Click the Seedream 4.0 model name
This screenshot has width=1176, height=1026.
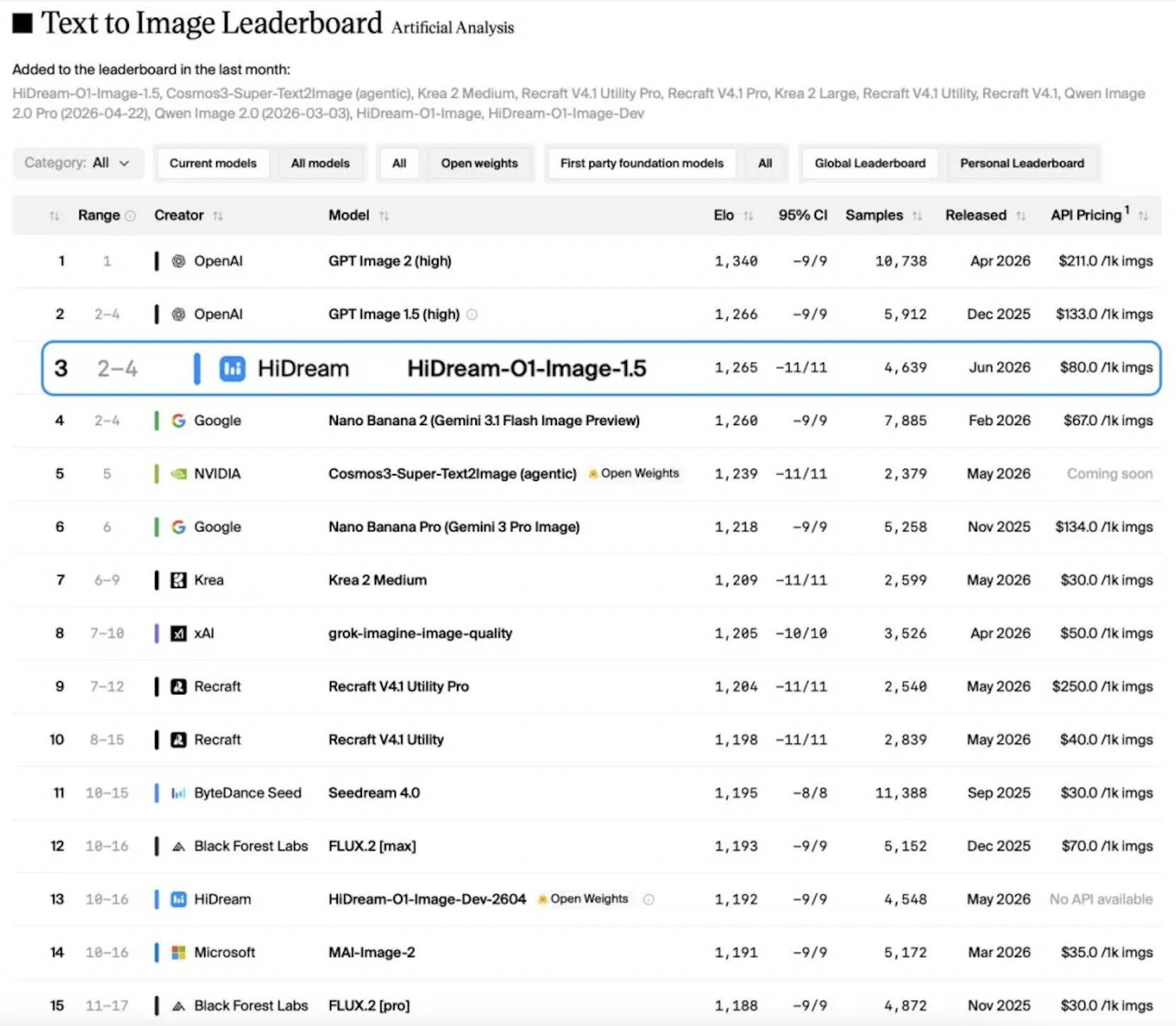pos(374,793)
